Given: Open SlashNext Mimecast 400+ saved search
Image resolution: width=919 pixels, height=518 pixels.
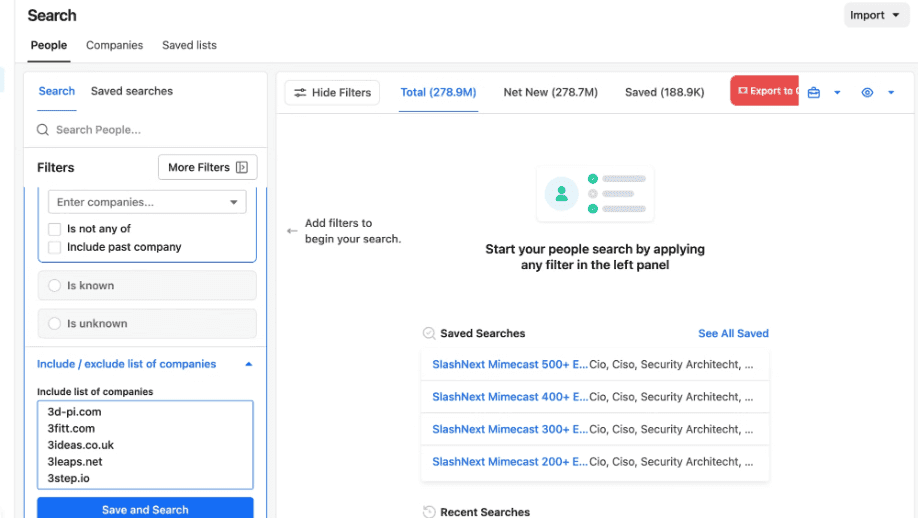Looking at the screenshot, I should [x=595, y=397].
